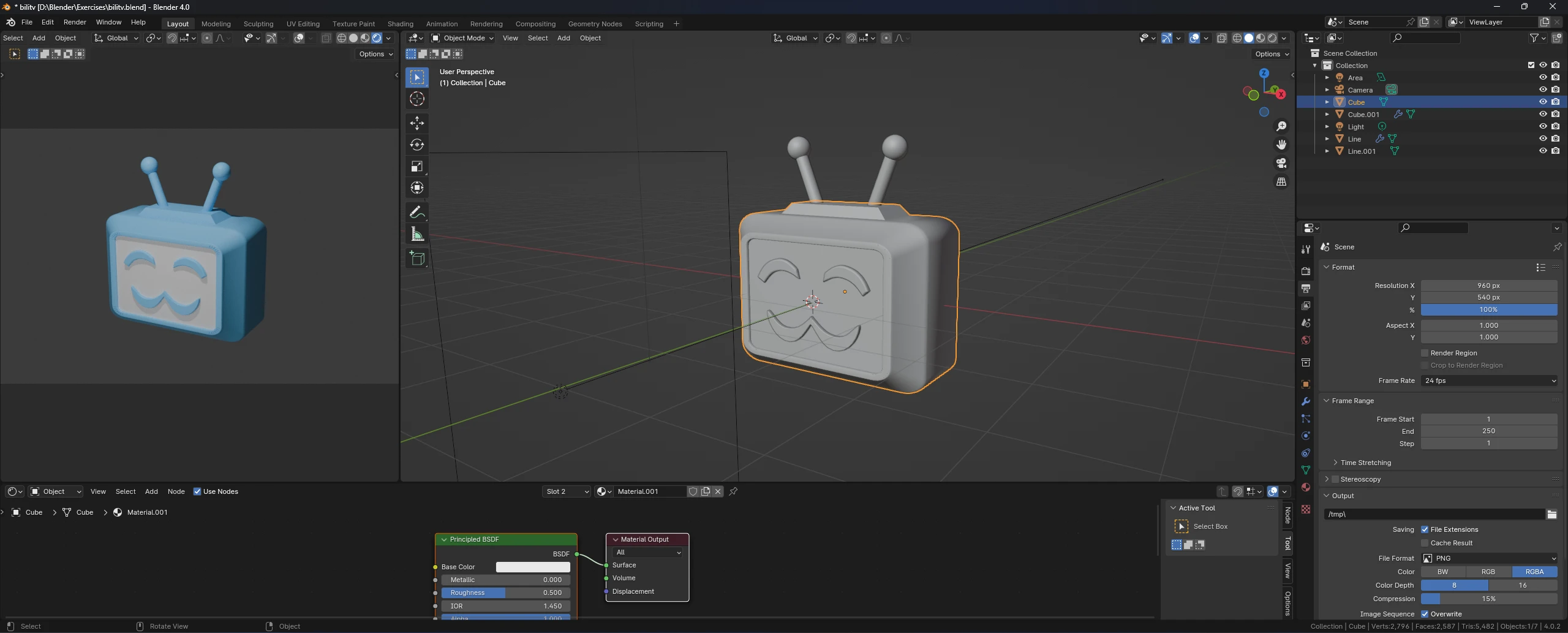Open the Object Data properties tab
This screenshot has width=1568, height=633.
pyautogui.click(x=1305, y=470)
